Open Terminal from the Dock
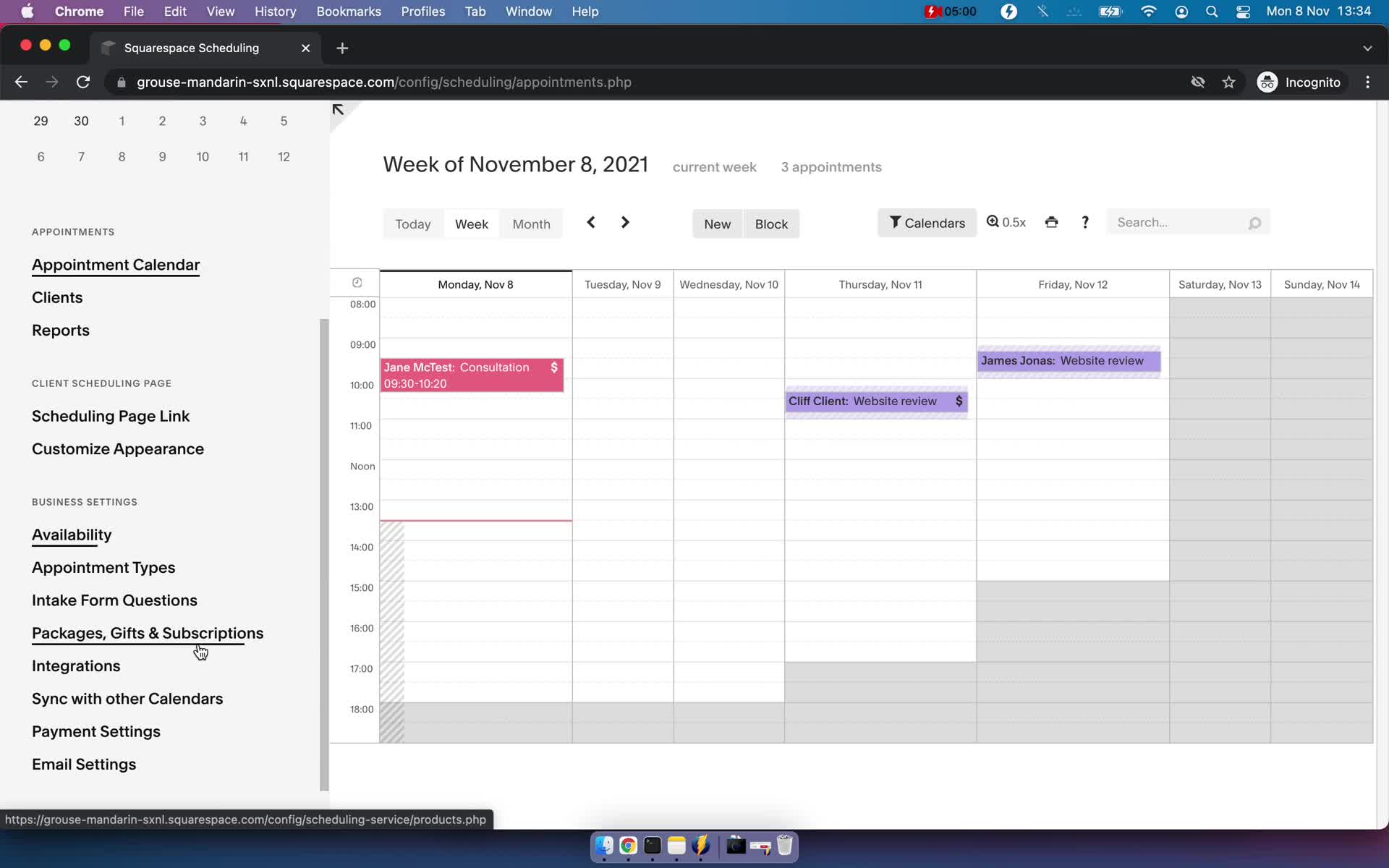Viewport: 1389px width, 868px height. (x=653, y=846)
